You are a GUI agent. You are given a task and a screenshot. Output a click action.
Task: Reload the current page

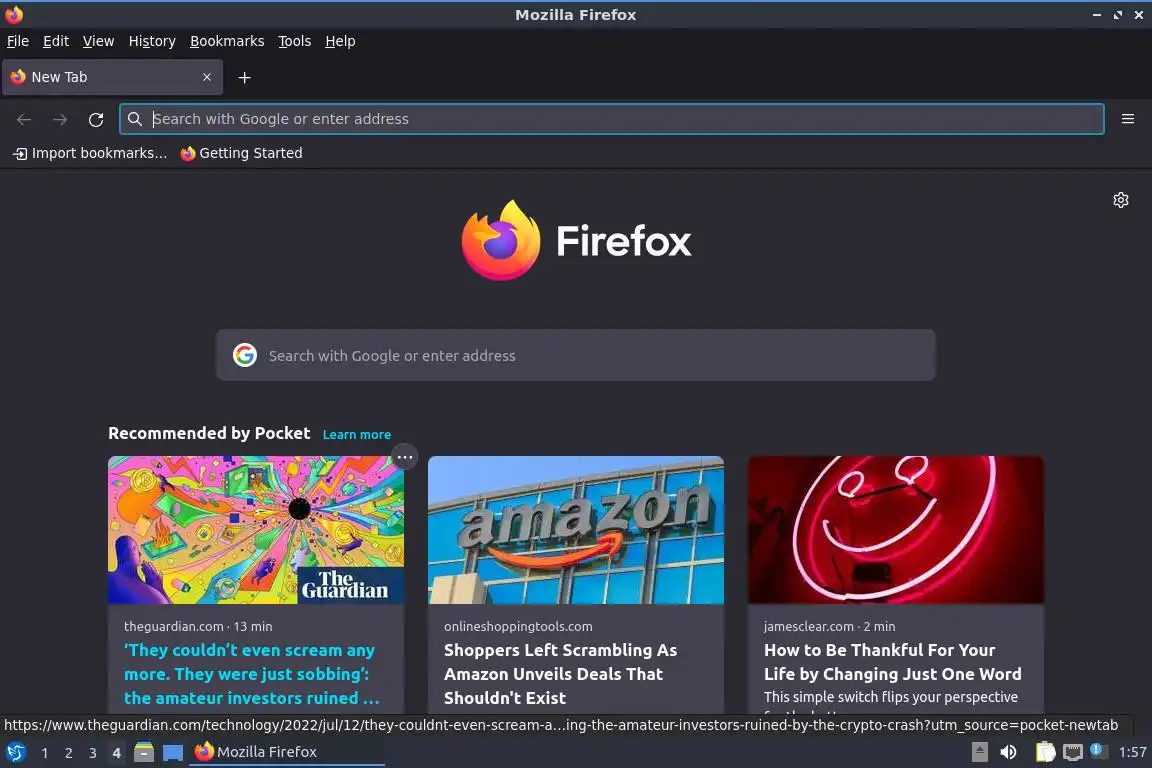pos(96,119)
